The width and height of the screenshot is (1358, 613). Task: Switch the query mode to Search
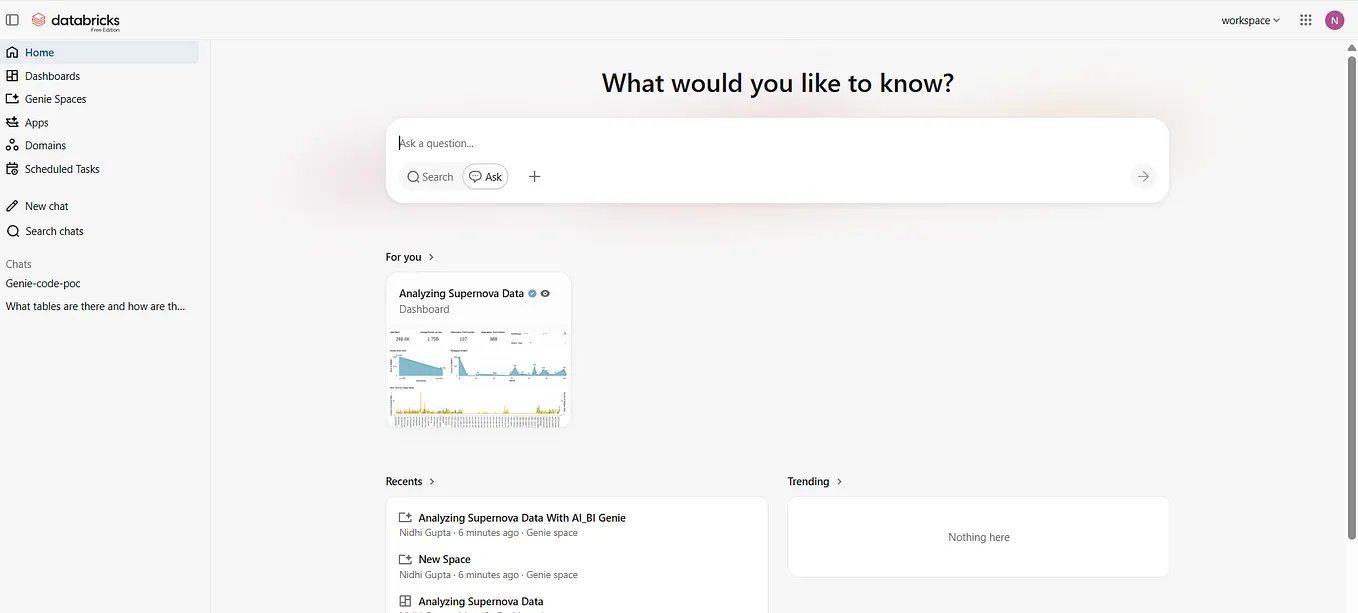tap(430, 176)
